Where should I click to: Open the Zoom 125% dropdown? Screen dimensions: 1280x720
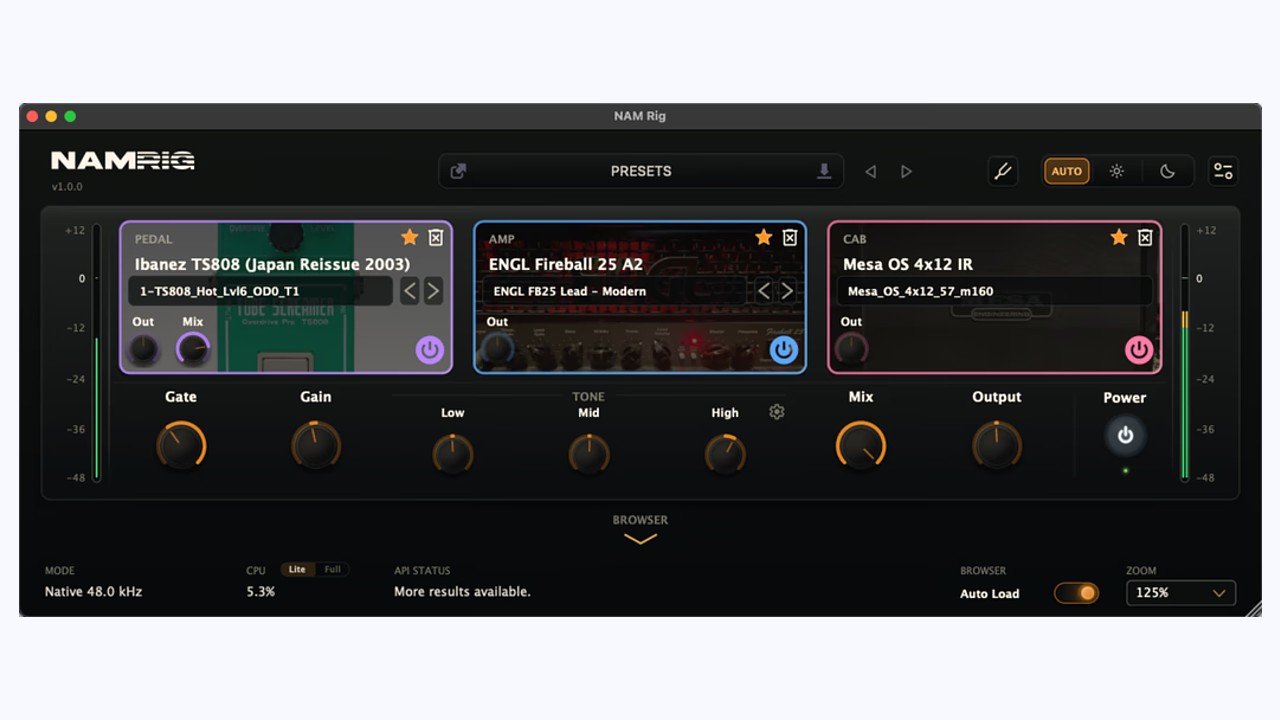point(1181,593)
